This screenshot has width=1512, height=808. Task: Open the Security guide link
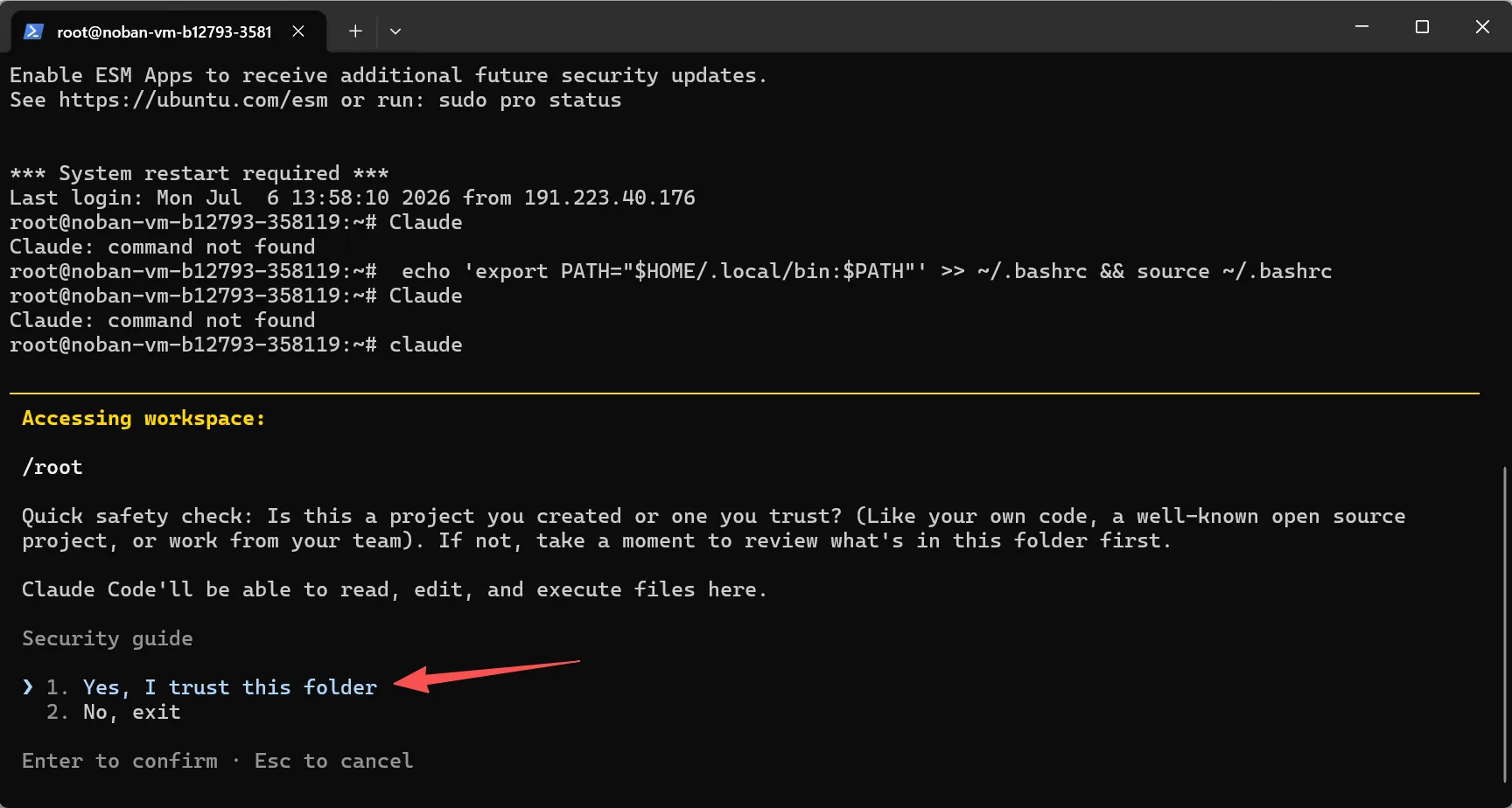tap(108, 639)
